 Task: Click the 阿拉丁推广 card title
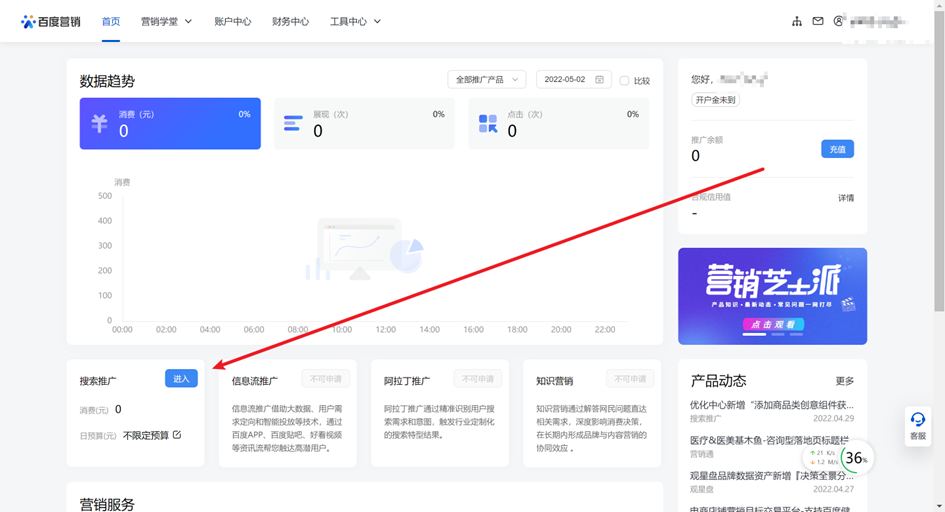(407, 381)
